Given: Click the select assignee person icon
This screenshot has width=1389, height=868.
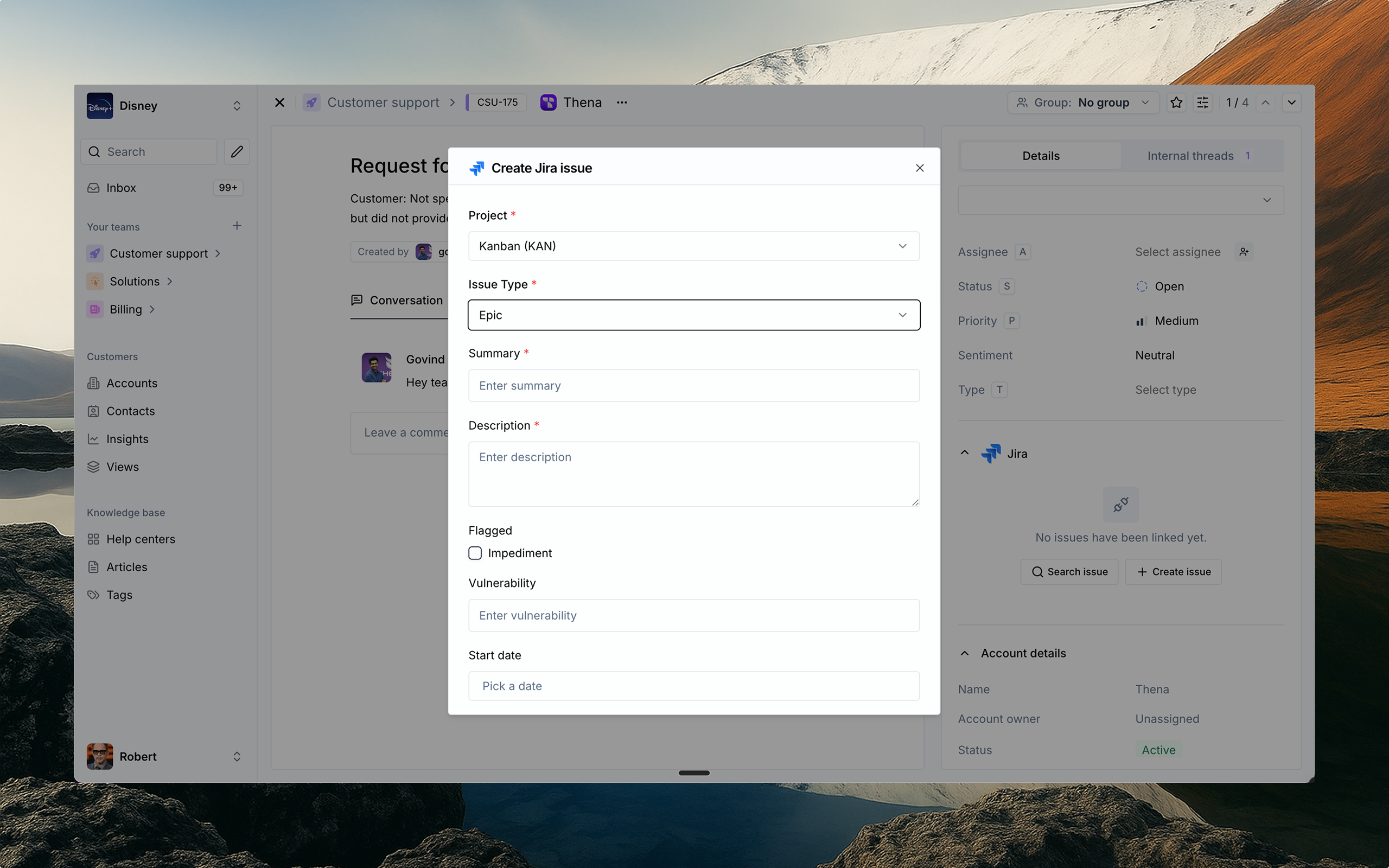Looking at the screenshot, I should pyautogui.click(x=1243, y=252).
